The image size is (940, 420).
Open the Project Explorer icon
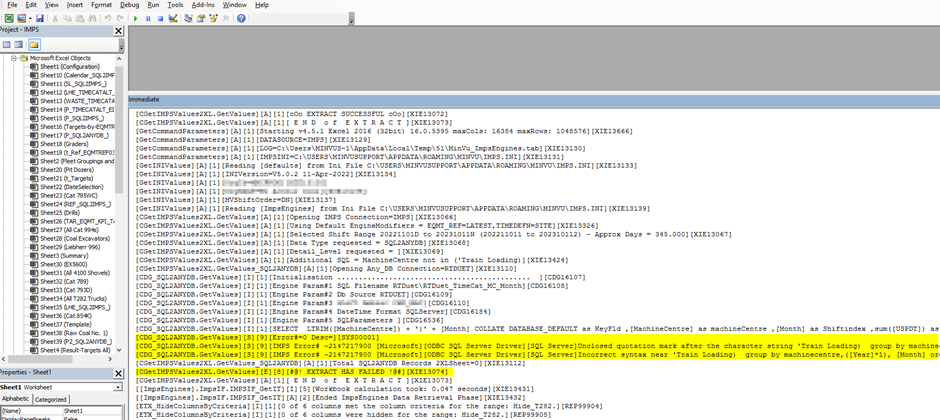[189, 18]
